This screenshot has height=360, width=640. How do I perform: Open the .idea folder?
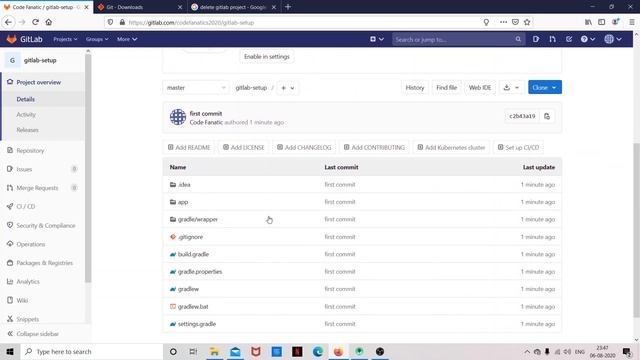pyautogui.click(x=184, y=184)
